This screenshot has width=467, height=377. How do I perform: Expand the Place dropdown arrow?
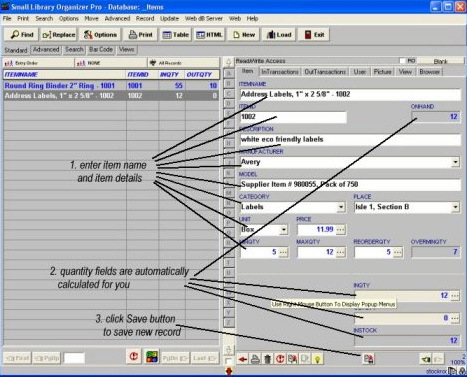click(x=455, y=207)
